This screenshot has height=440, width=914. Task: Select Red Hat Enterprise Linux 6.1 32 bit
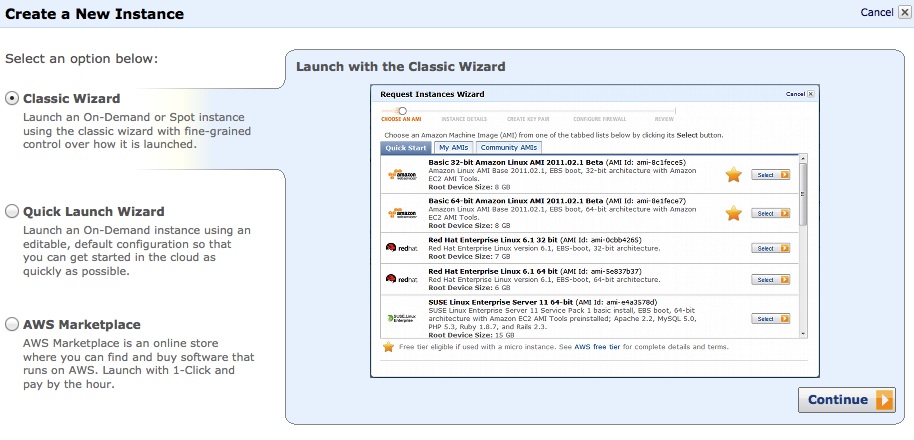pyautogui.click(x=770, y=248)
